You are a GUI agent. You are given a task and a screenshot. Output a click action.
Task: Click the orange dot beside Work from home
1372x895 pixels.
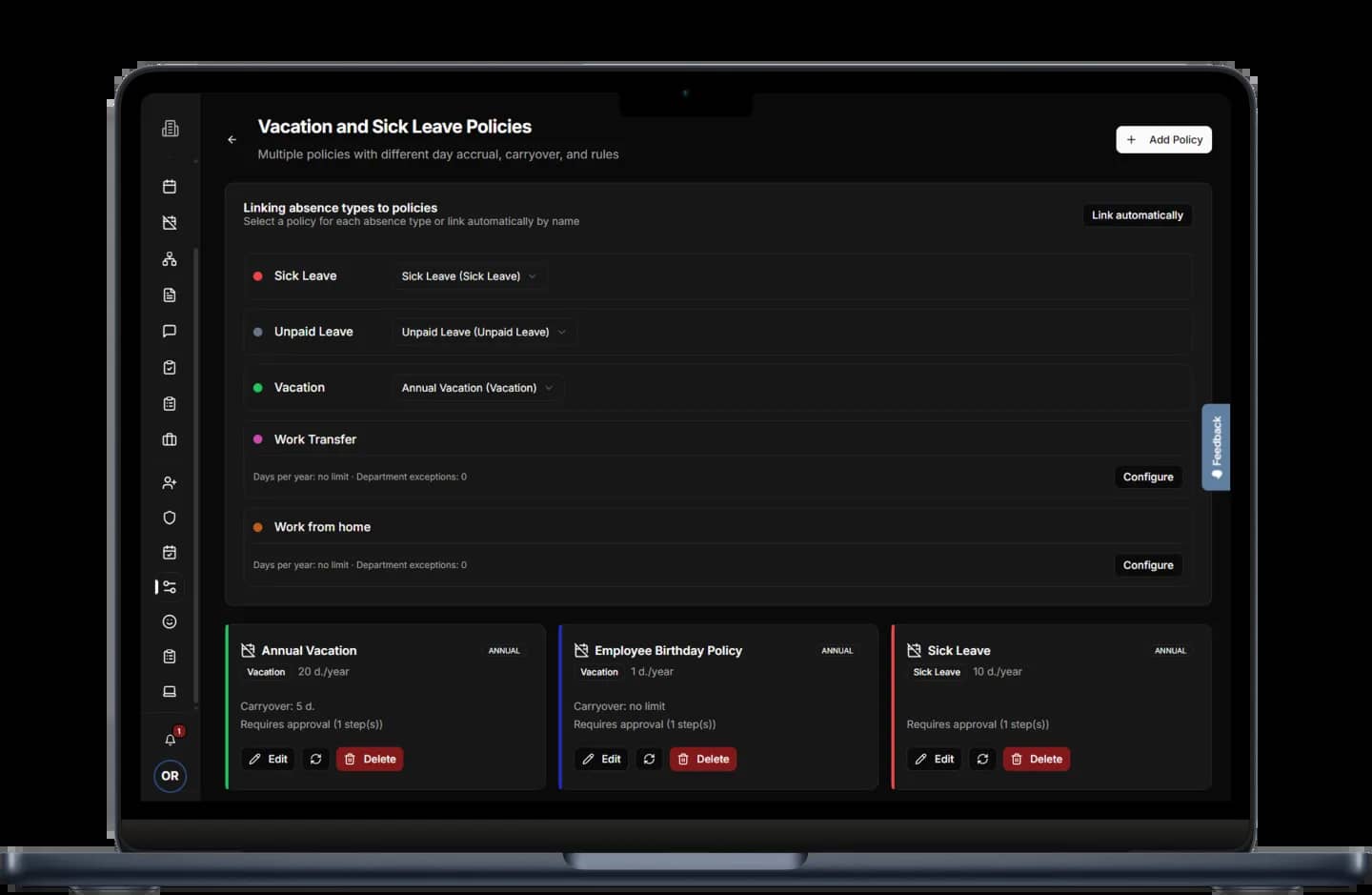point(257,527)
